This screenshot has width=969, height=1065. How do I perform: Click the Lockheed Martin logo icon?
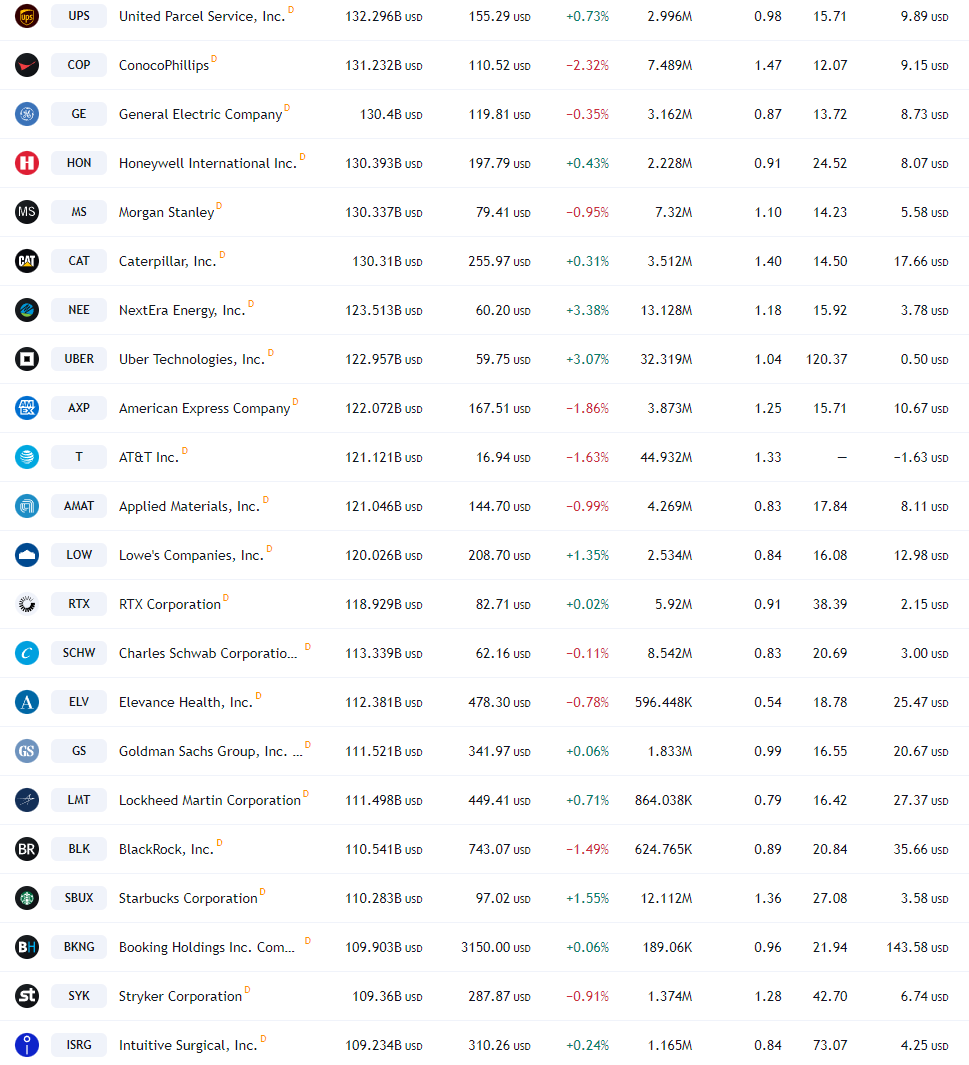coord(27,800)
